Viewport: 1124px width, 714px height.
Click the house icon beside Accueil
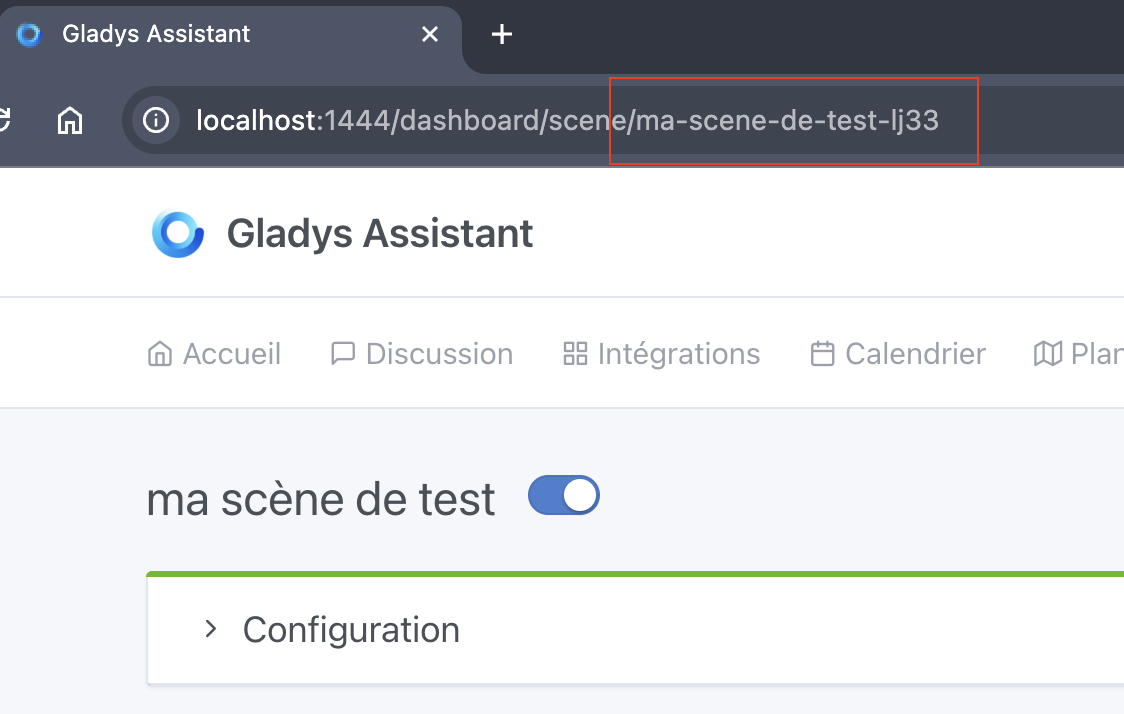(x=159, y=354)
